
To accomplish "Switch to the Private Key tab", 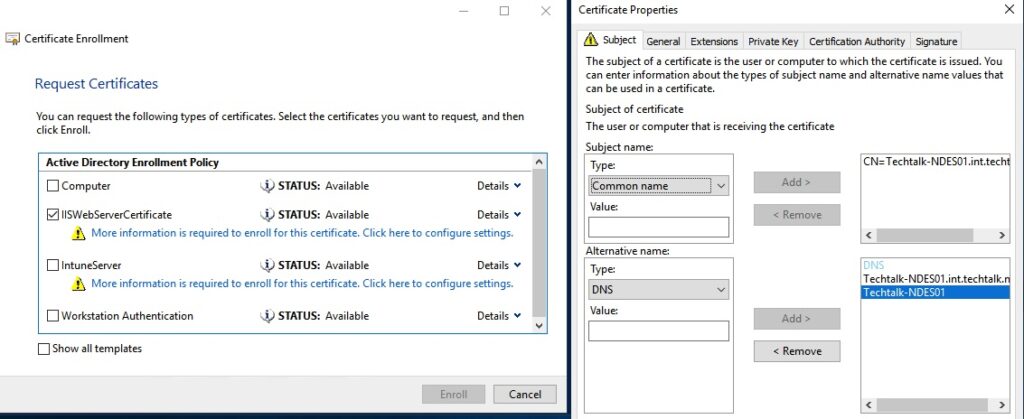I will click(x=773, y=41).
